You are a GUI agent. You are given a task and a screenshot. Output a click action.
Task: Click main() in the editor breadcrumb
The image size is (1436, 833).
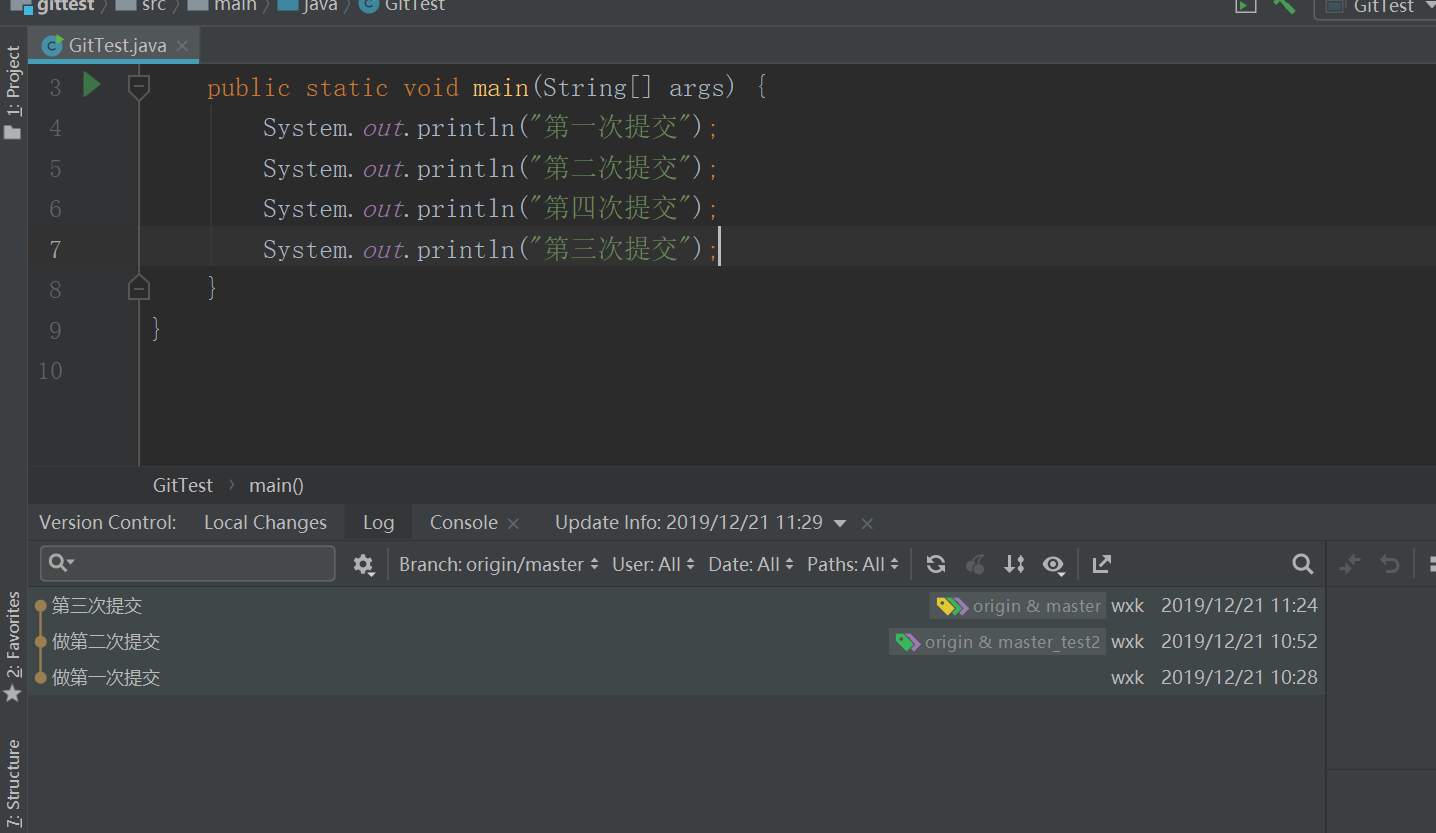(x=276, y=485)
